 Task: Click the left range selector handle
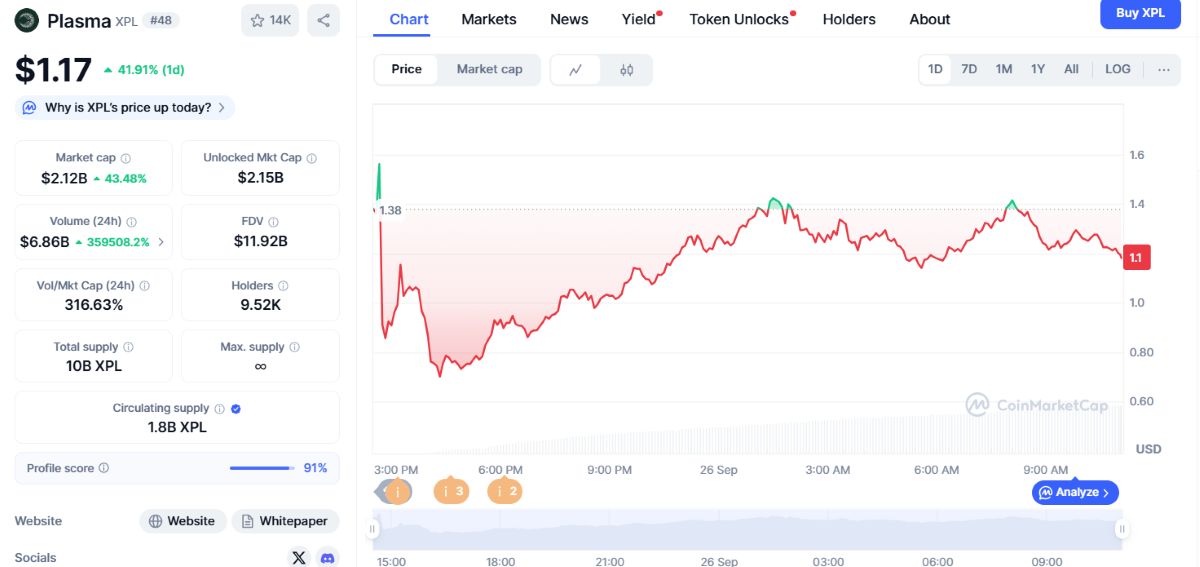click(373, 529)
